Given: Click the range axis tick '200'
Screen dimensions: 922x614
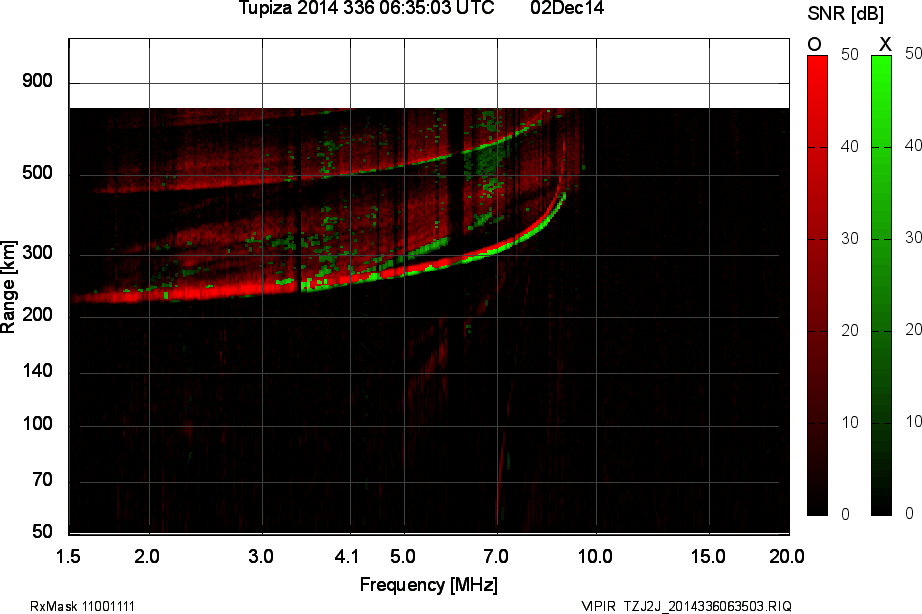Looking at the screenshot, I should click(37, 315).
